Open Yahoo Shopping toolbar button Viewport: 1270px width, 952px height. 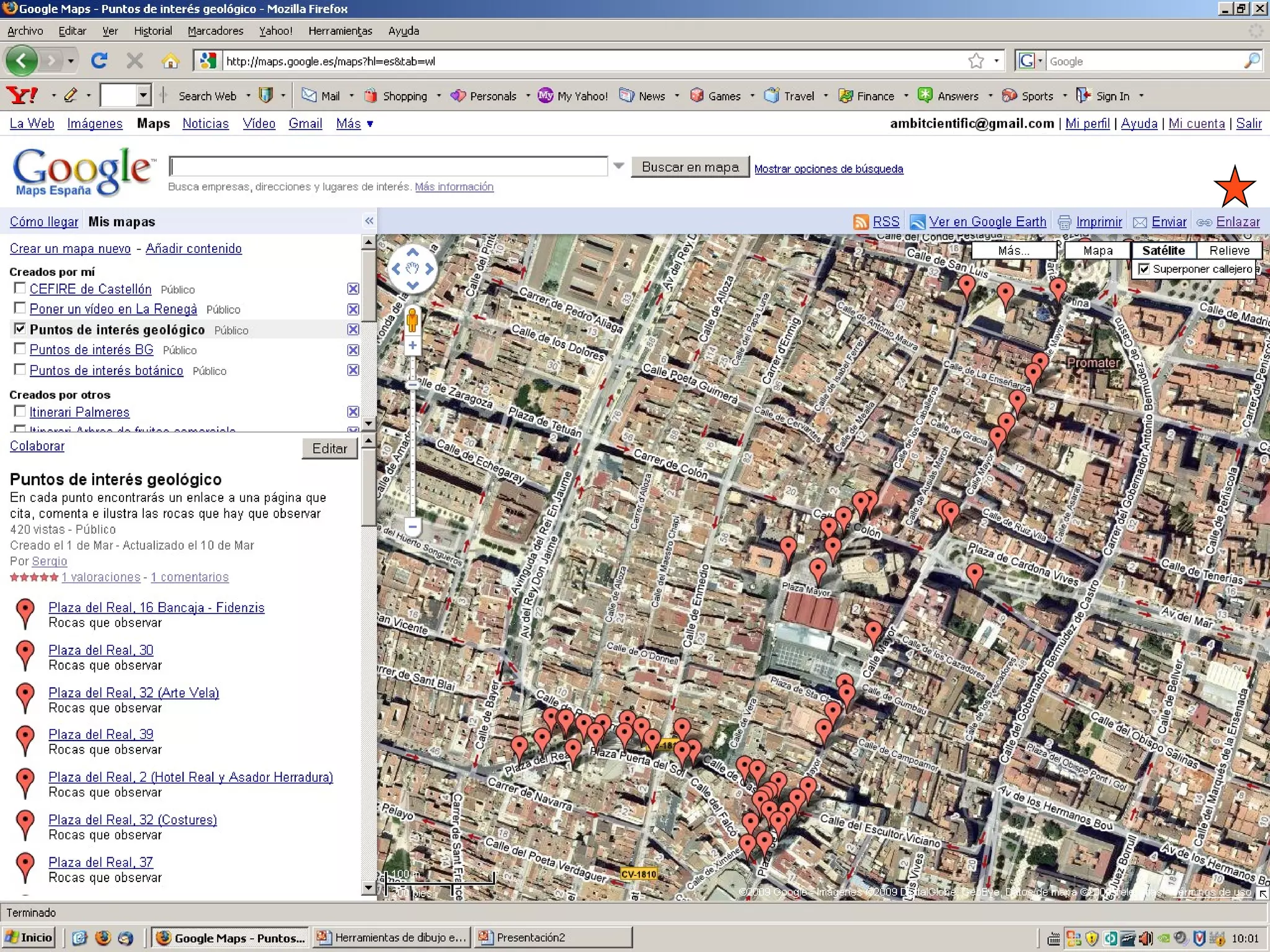click(396, 95)
